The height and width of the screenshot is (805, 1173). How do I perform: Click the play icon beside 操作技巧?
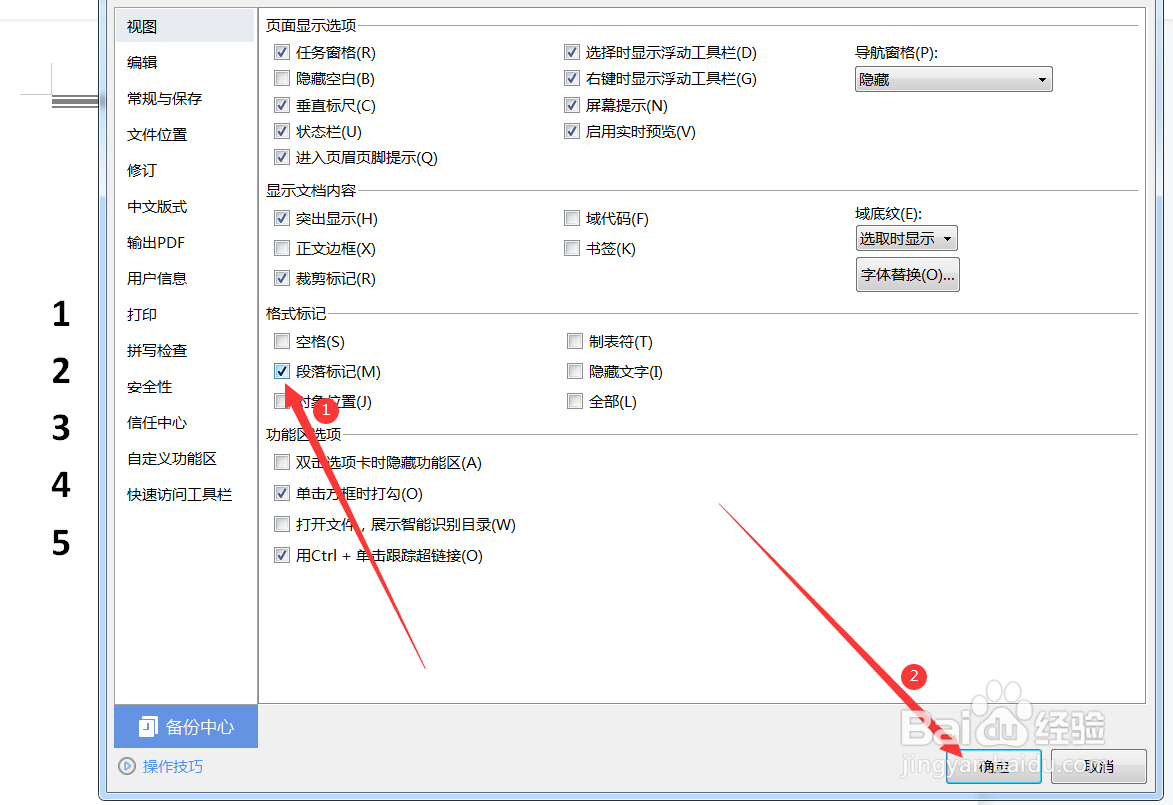tap(127, 766)
